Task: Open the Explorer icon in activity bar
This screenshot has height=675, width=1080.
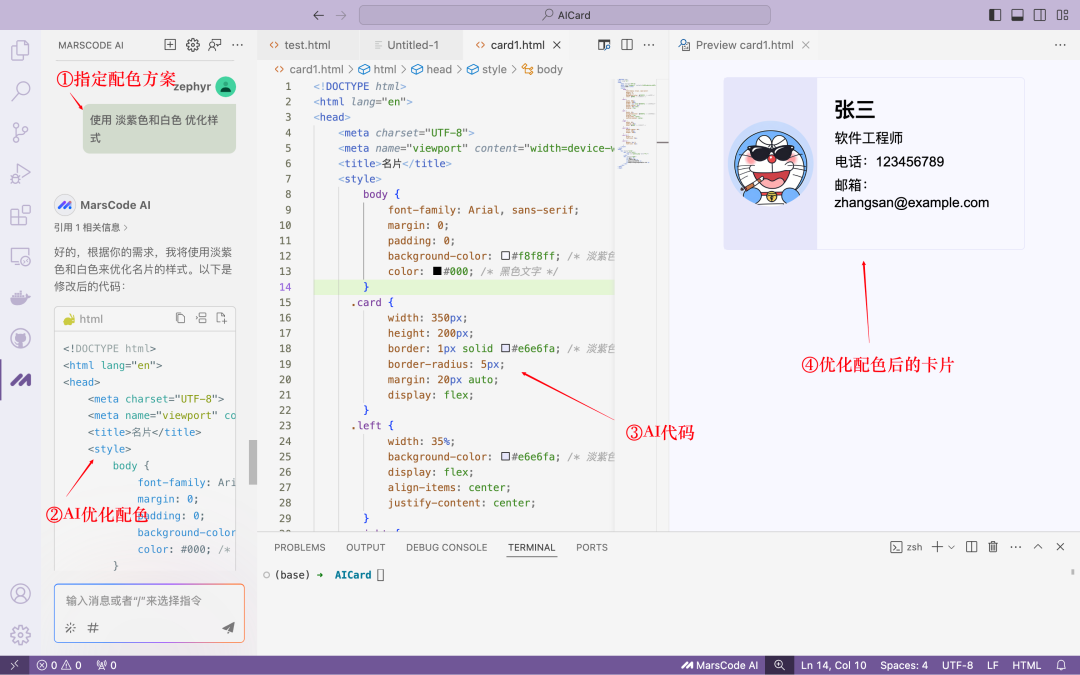Action: click(x=20, y=49)
